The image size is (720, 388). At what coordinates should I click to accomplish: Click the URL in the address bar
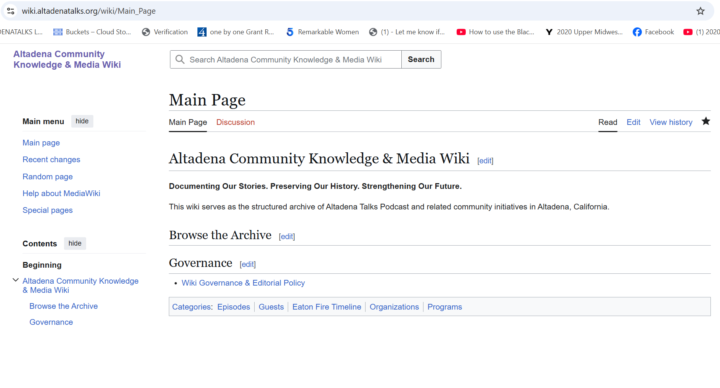(x=89, y=11)
